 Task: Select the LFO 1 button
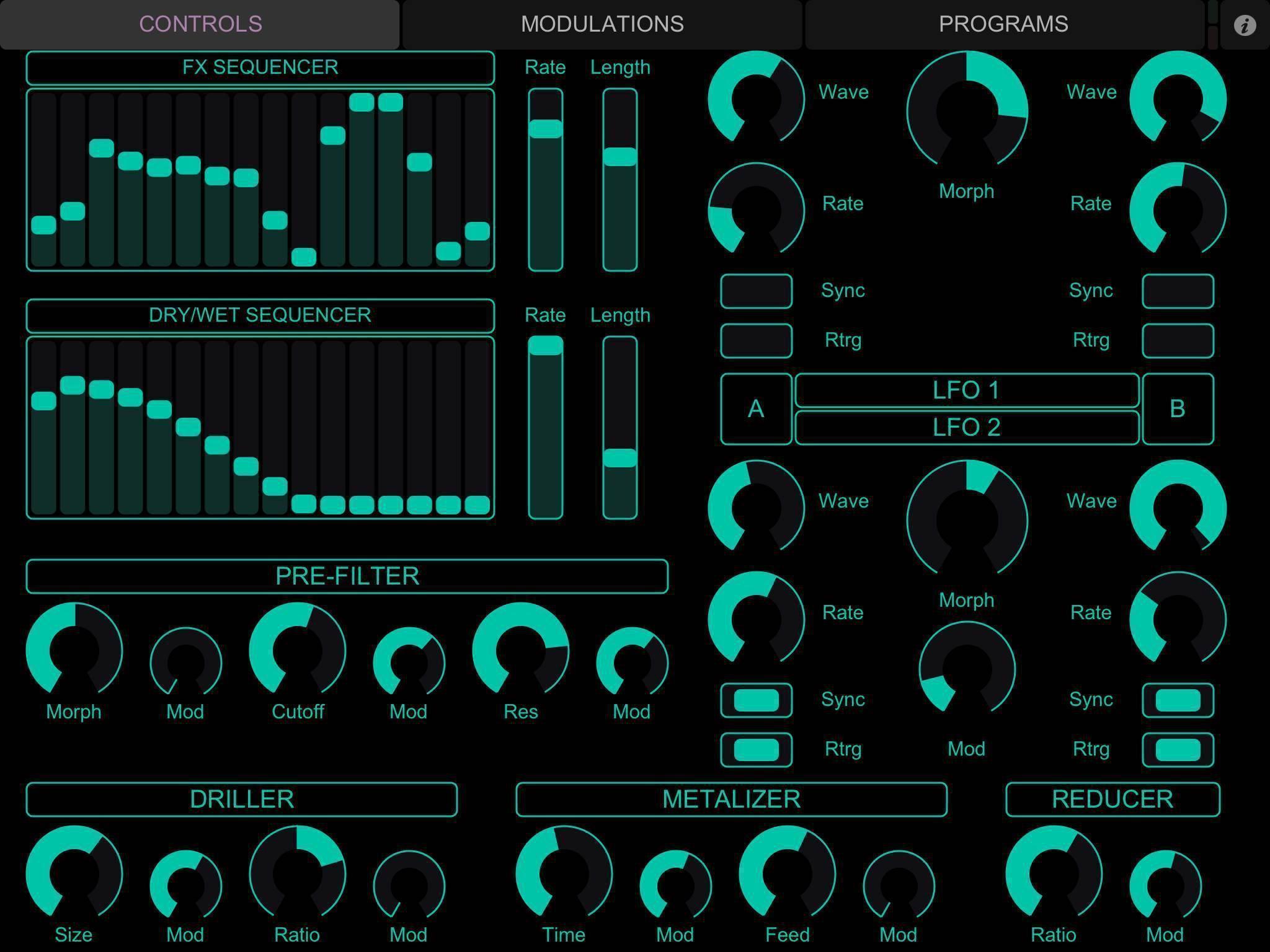pos(967,390)
